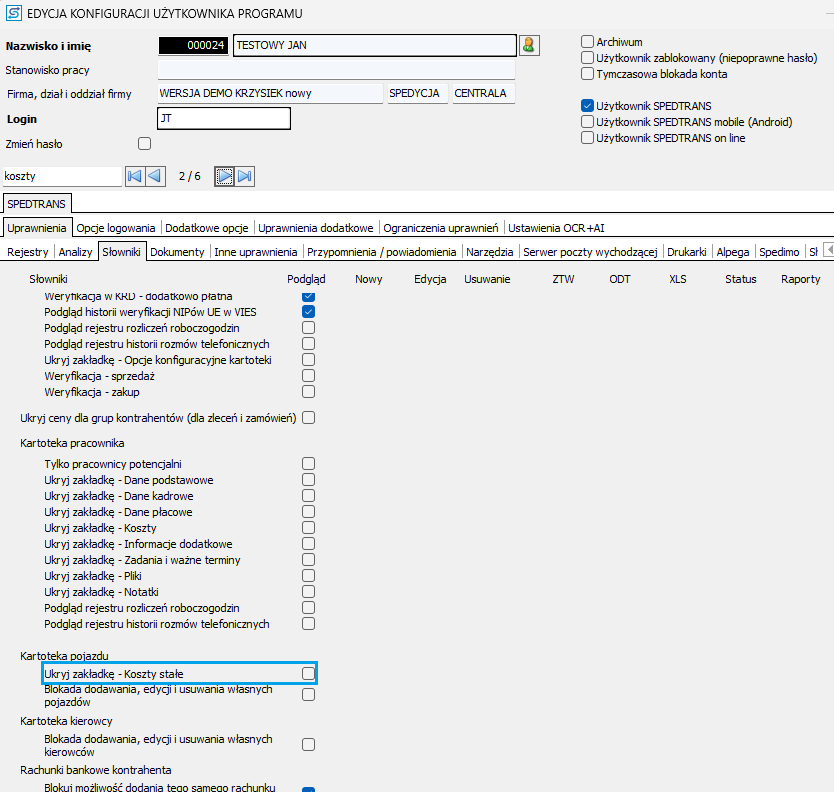Screen dimensions: 834x792
Task: Click the SPEDTRANS logo in the title bar
Action: (x=13, y=13)
